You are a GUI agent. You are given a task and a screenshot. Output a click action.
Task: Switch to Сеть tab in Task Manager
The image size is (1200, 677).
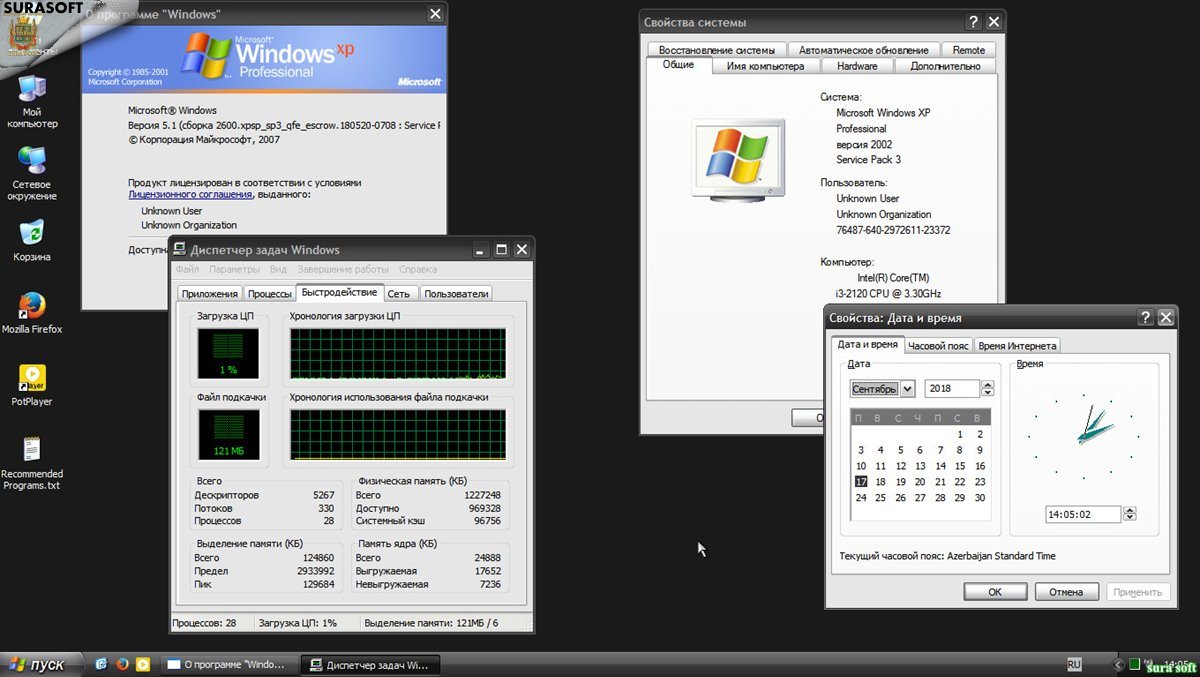(x=399, y=294)
